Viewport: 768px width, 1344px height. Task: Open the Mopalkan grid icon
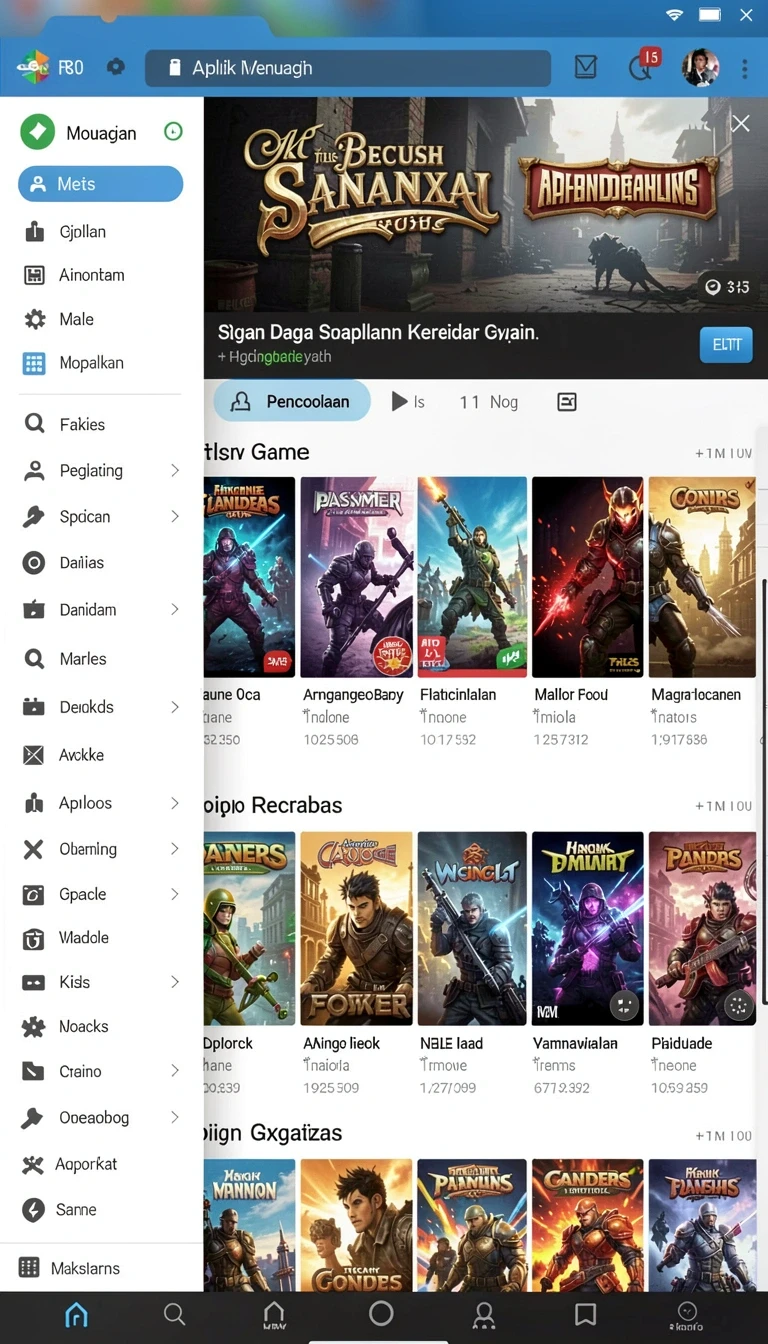[34, 363]
